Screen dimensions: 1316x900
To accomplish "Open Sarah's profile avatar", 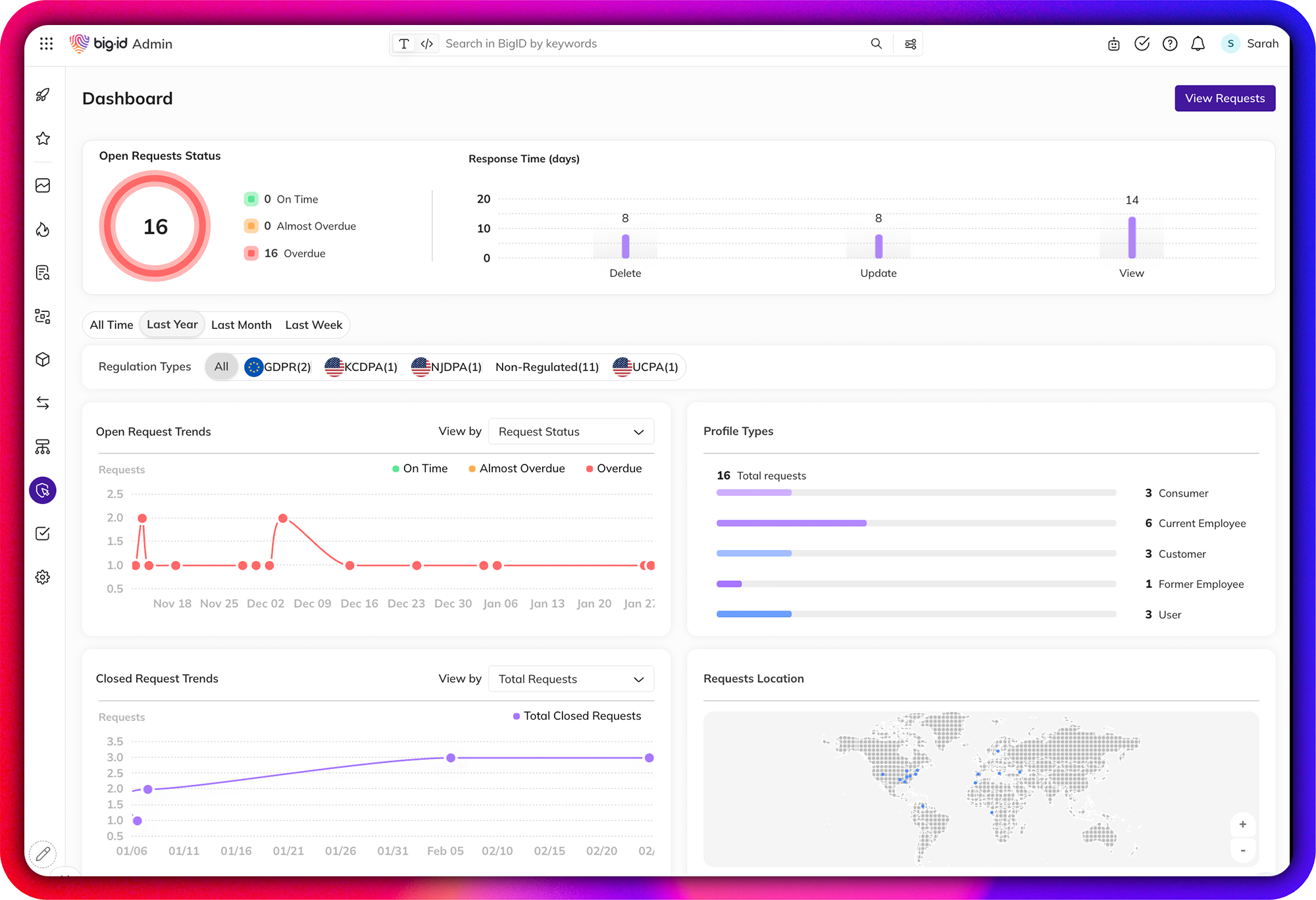I will 1230,43.
